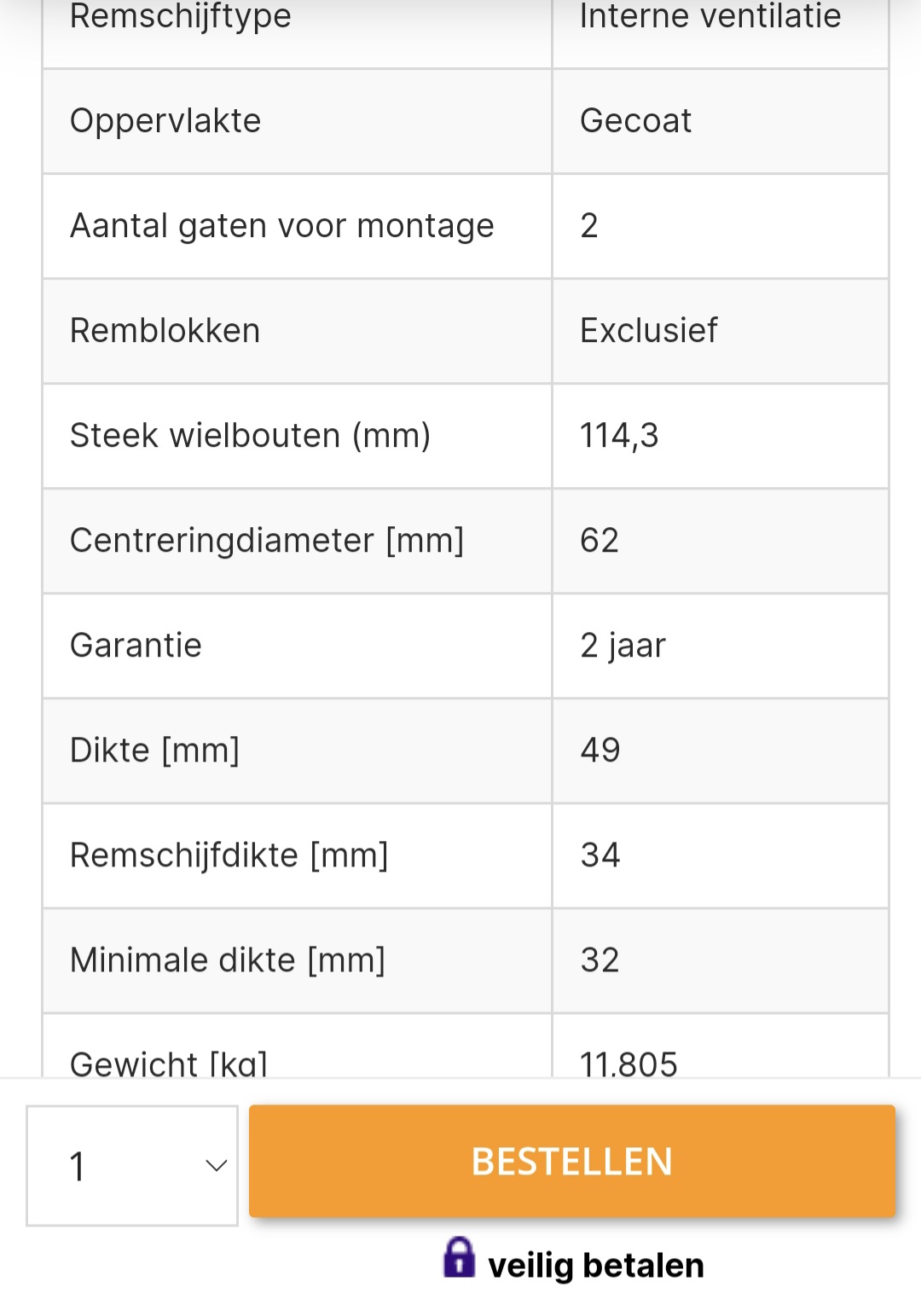Click the 'Gecoat' value cell

tap(635, 121)
